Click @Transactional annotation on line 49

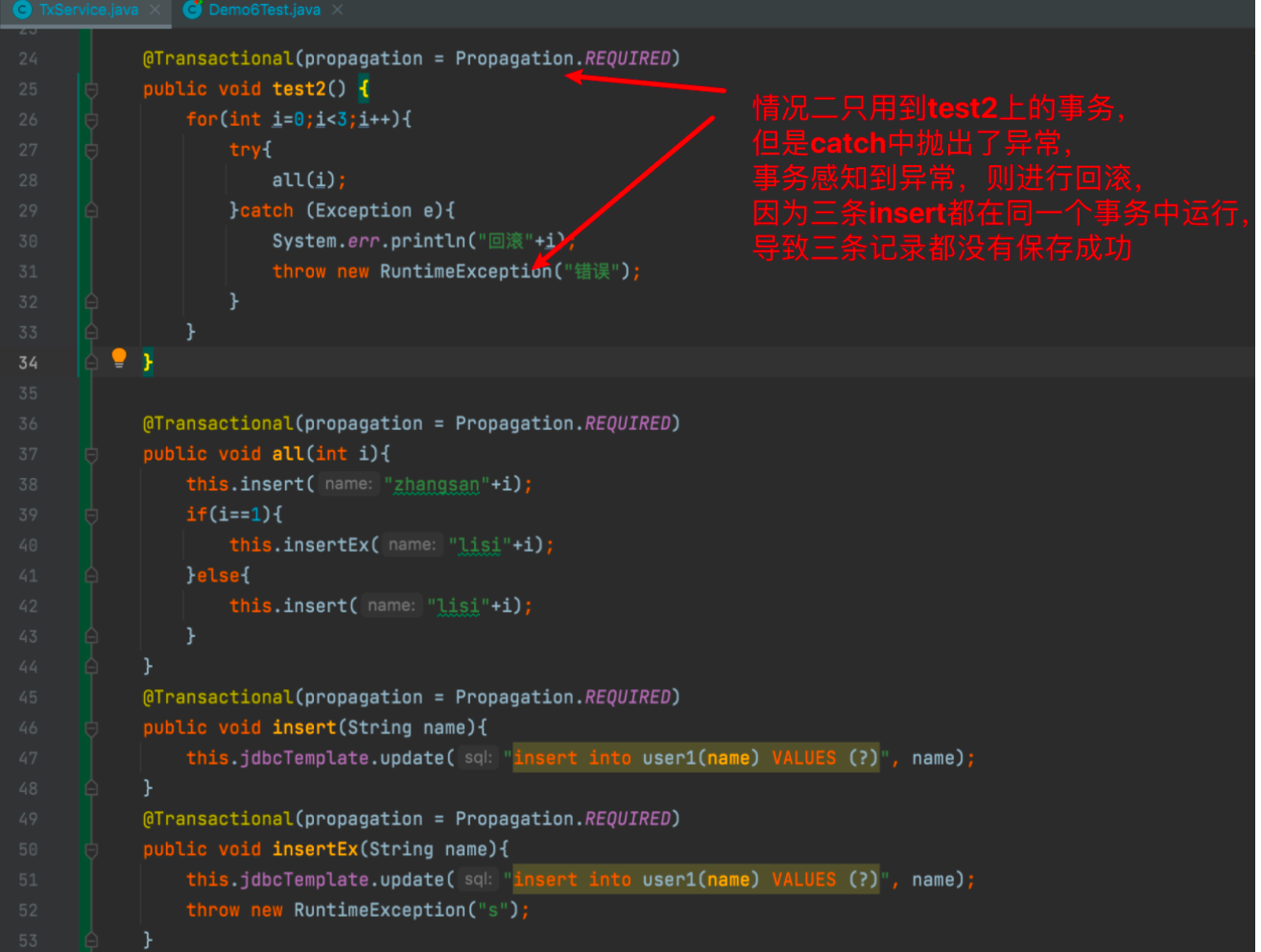point(218,820)
